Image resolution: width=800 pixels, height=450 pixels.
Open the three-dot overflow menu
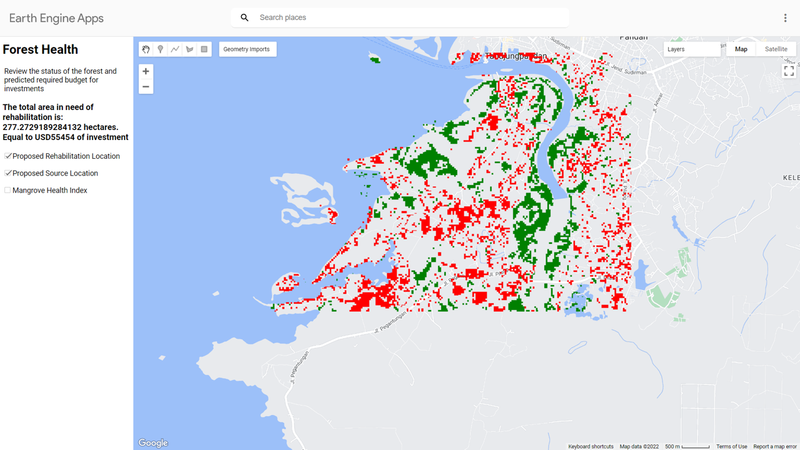point(785,18)
